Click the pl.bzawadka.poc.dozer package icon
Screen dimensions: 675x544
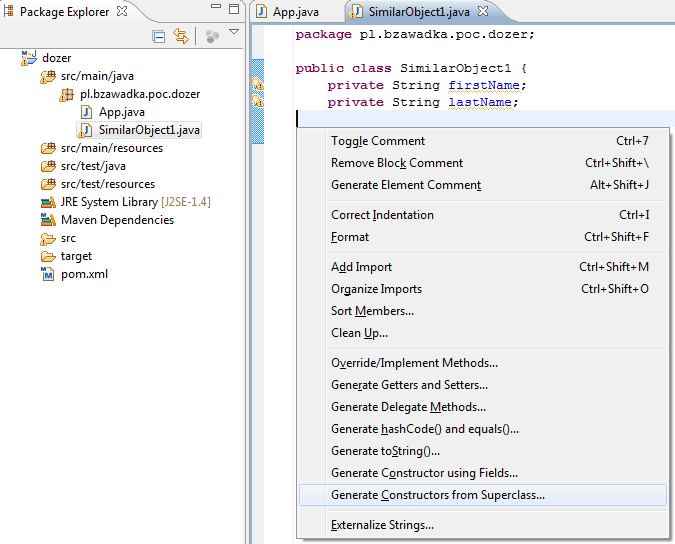tap(68, 94)
